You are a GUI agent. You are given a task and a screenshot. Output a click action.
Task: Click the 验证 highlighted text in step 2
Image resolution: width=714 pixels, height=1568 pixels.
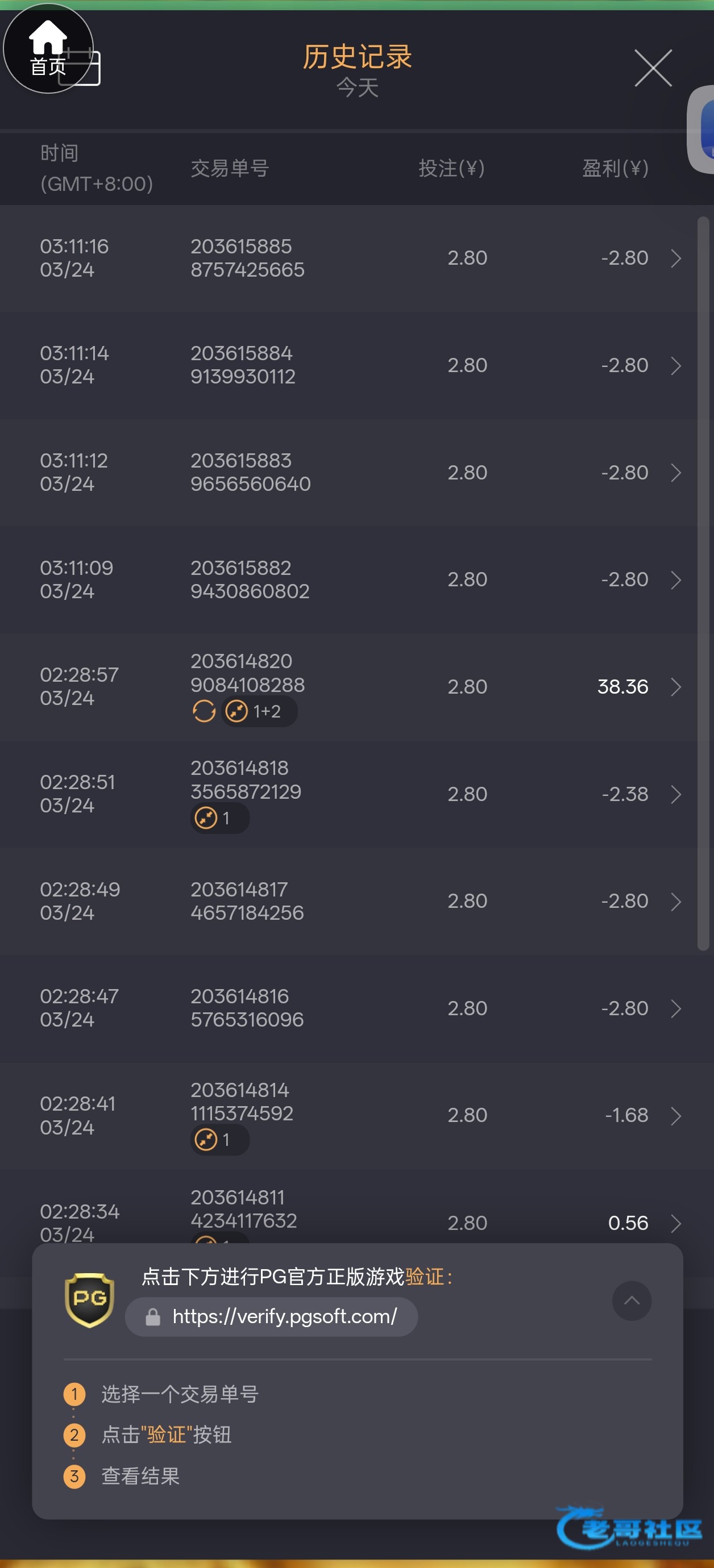coord(165,1434)
